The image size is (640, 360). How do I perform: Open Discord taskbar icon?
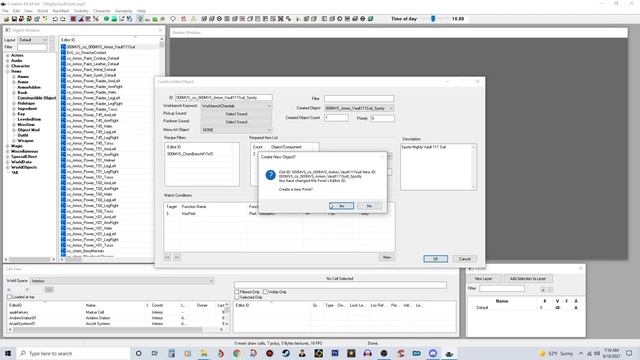[433, 353]
